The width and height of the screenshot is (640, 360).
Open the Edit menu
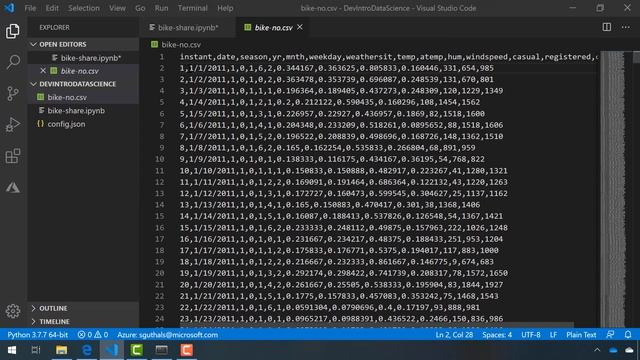pos(52,8)
